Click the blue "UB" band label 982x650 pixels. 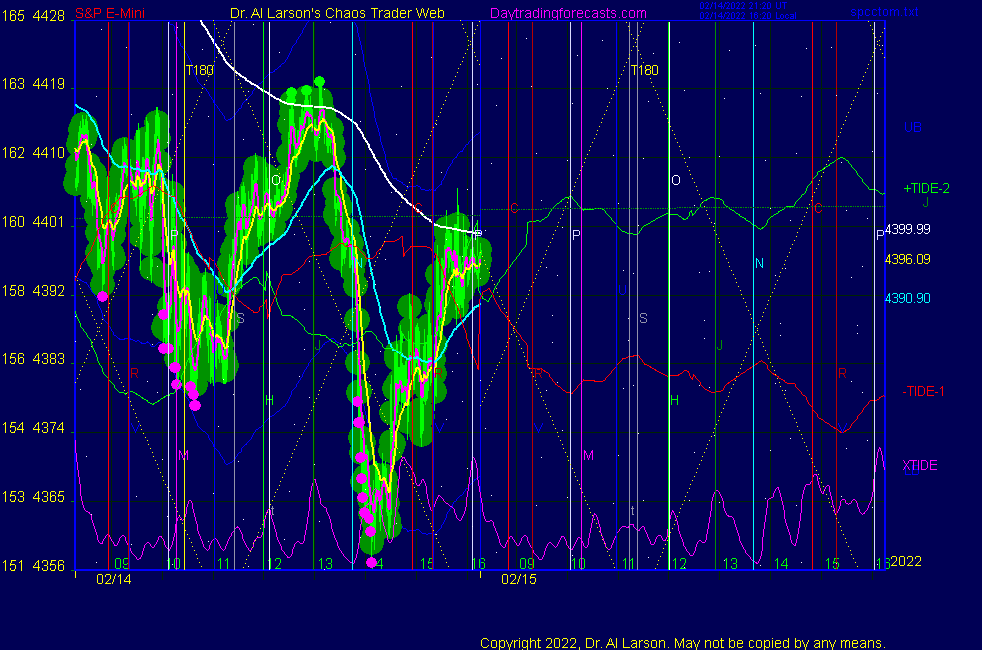coord(912,127)
